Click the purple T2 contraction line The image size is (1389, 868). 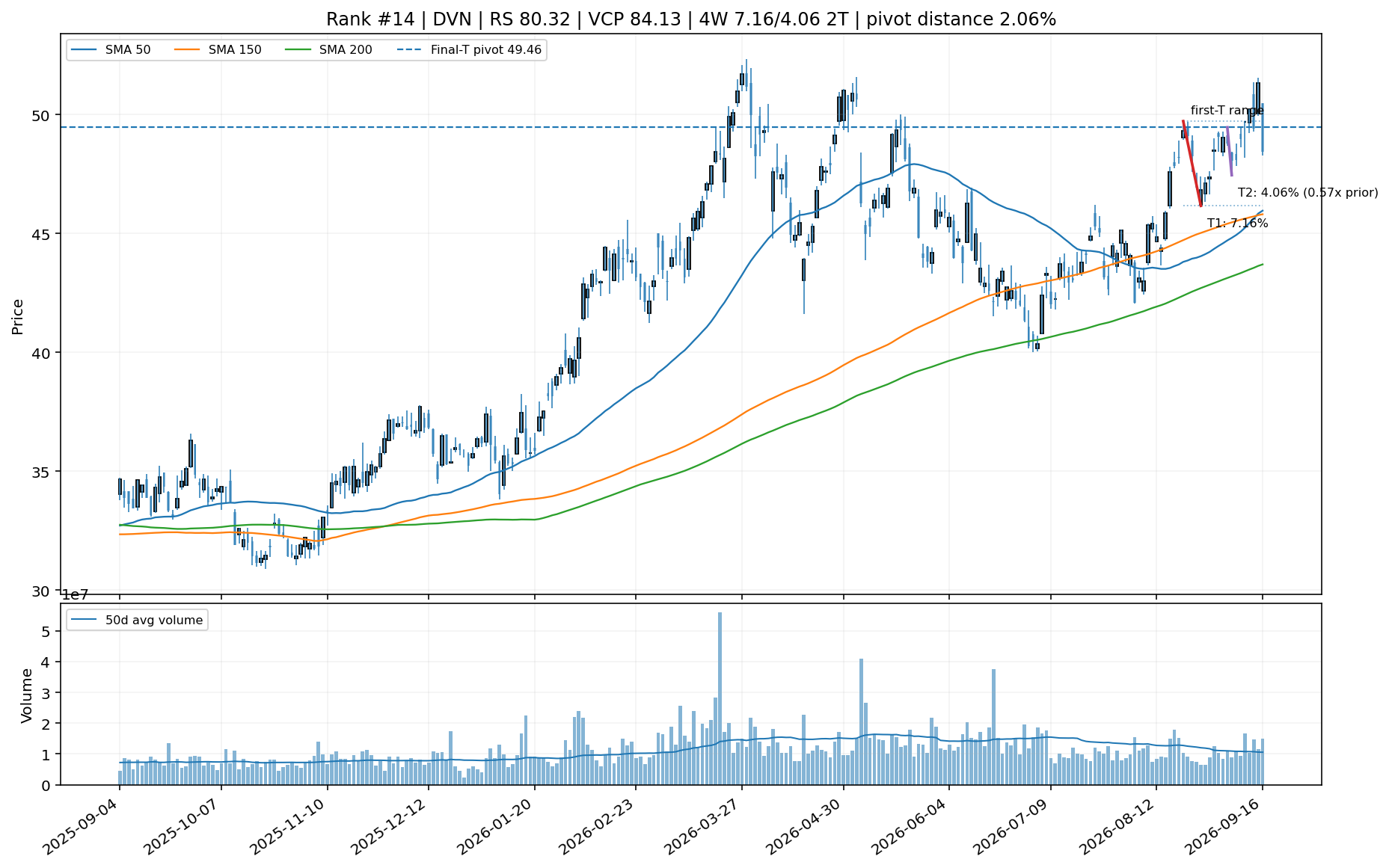tap(1230, 152)
